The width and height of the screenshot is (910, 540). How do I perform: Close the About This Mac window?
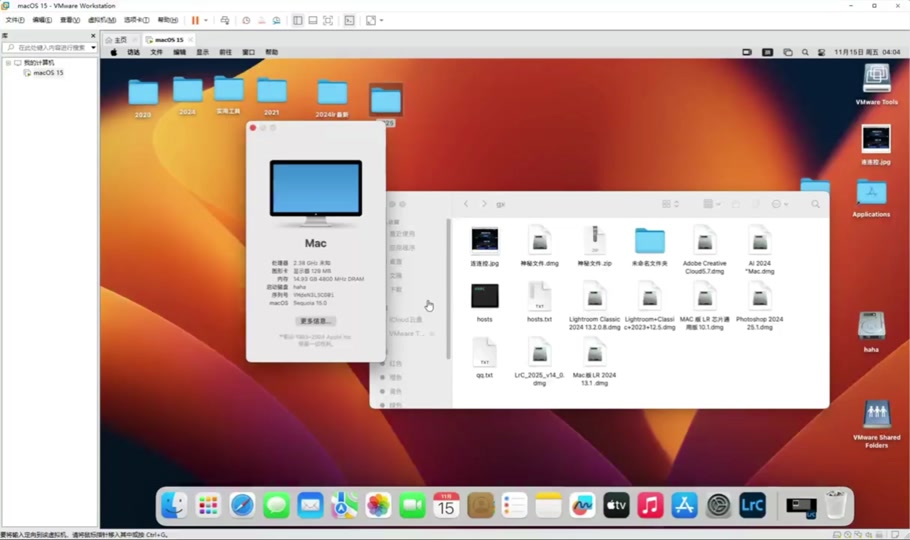click(x=253, y=128)
